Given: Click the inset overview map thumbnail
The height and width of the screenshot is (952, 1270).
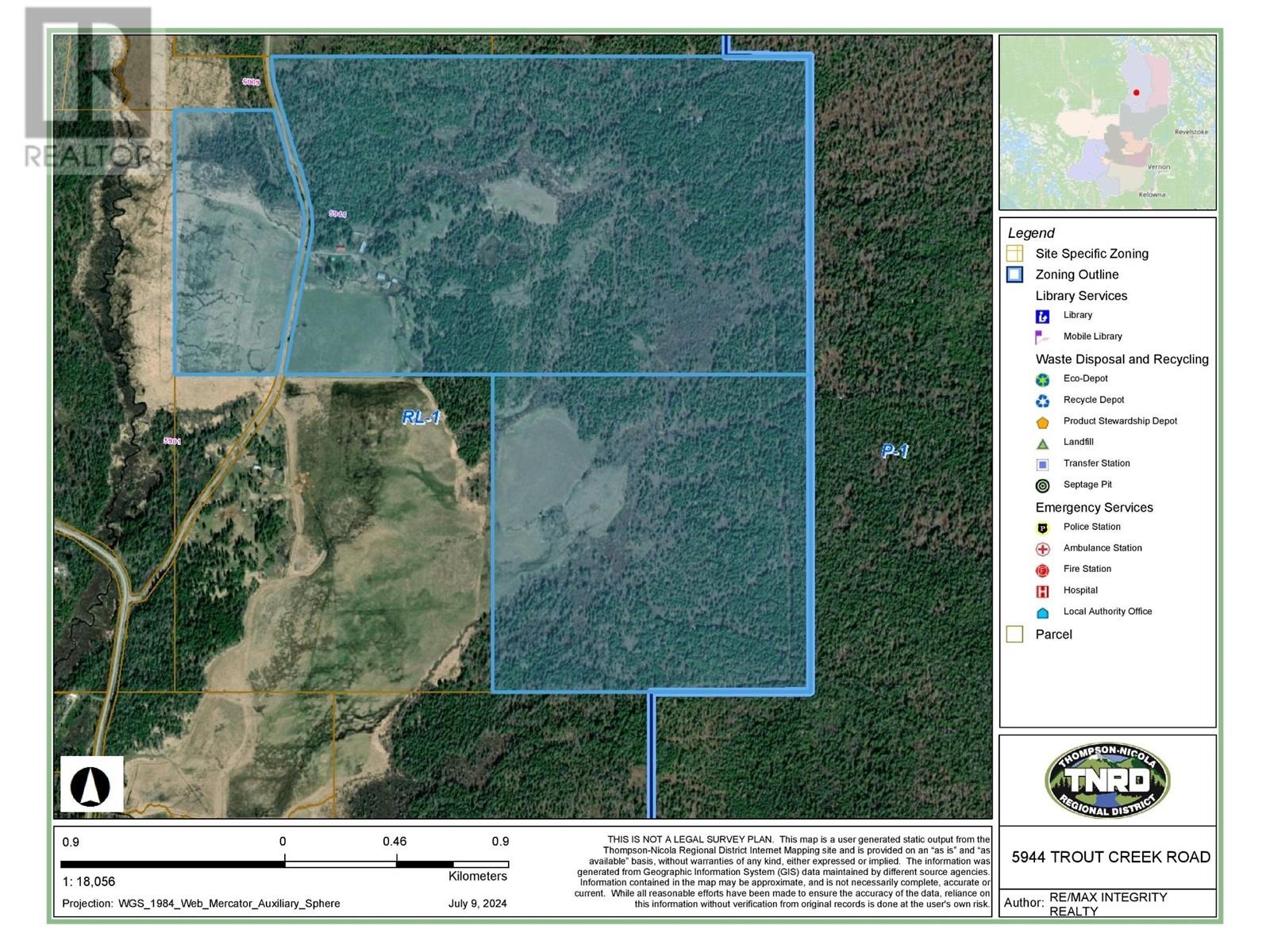Looking at the screenshot, I should coord(1107,122).
